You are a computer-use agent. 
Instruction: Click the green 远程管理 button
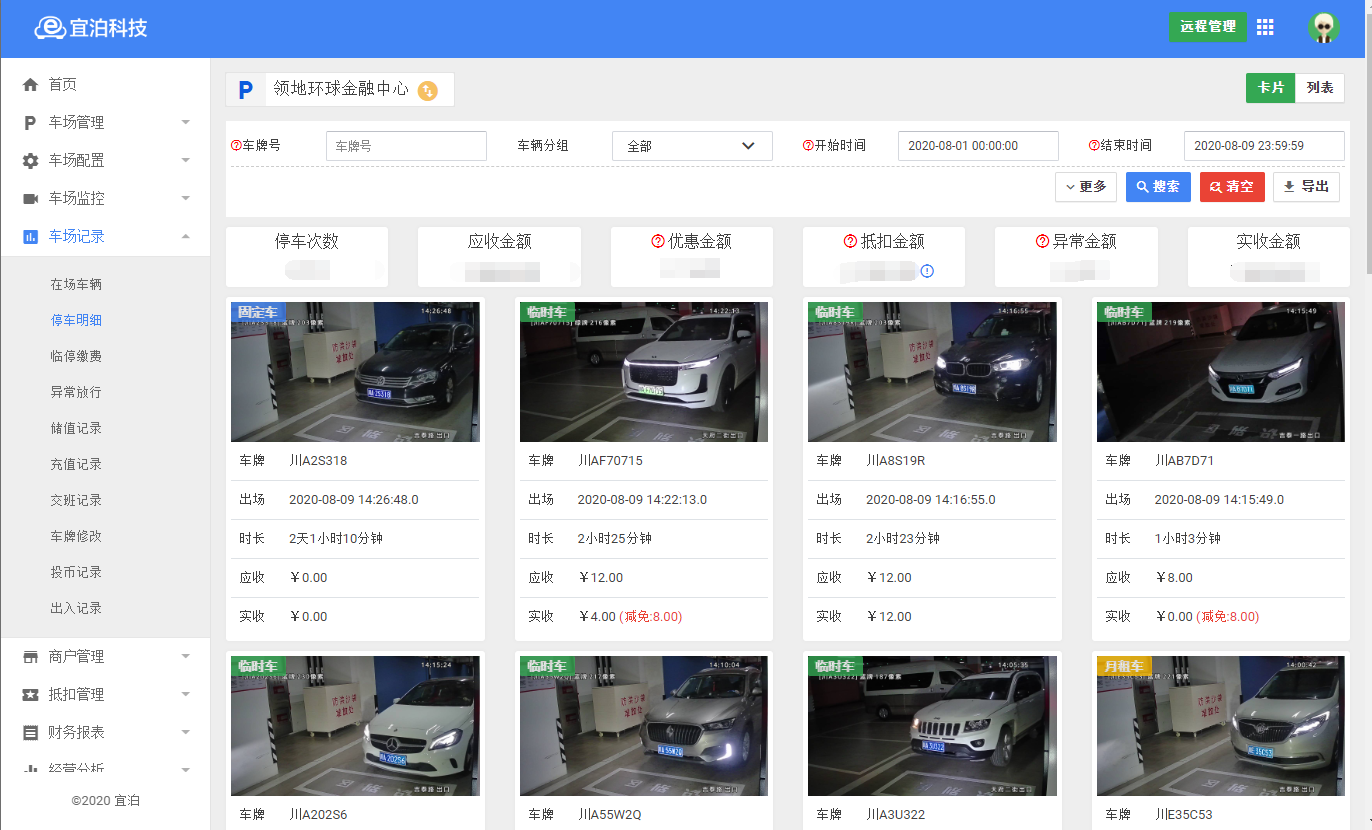click(x=1208, y=27)
